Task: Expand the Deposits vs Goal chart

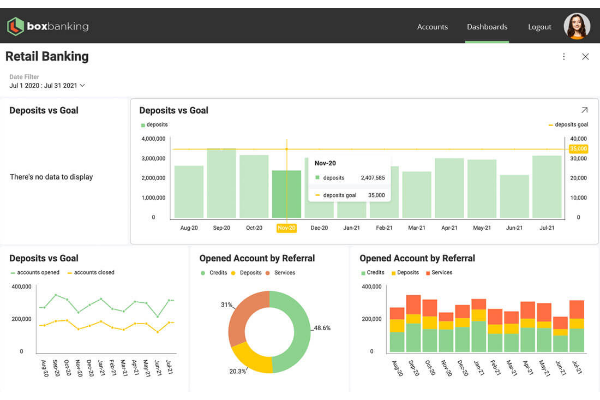Action: click(584, 110)
